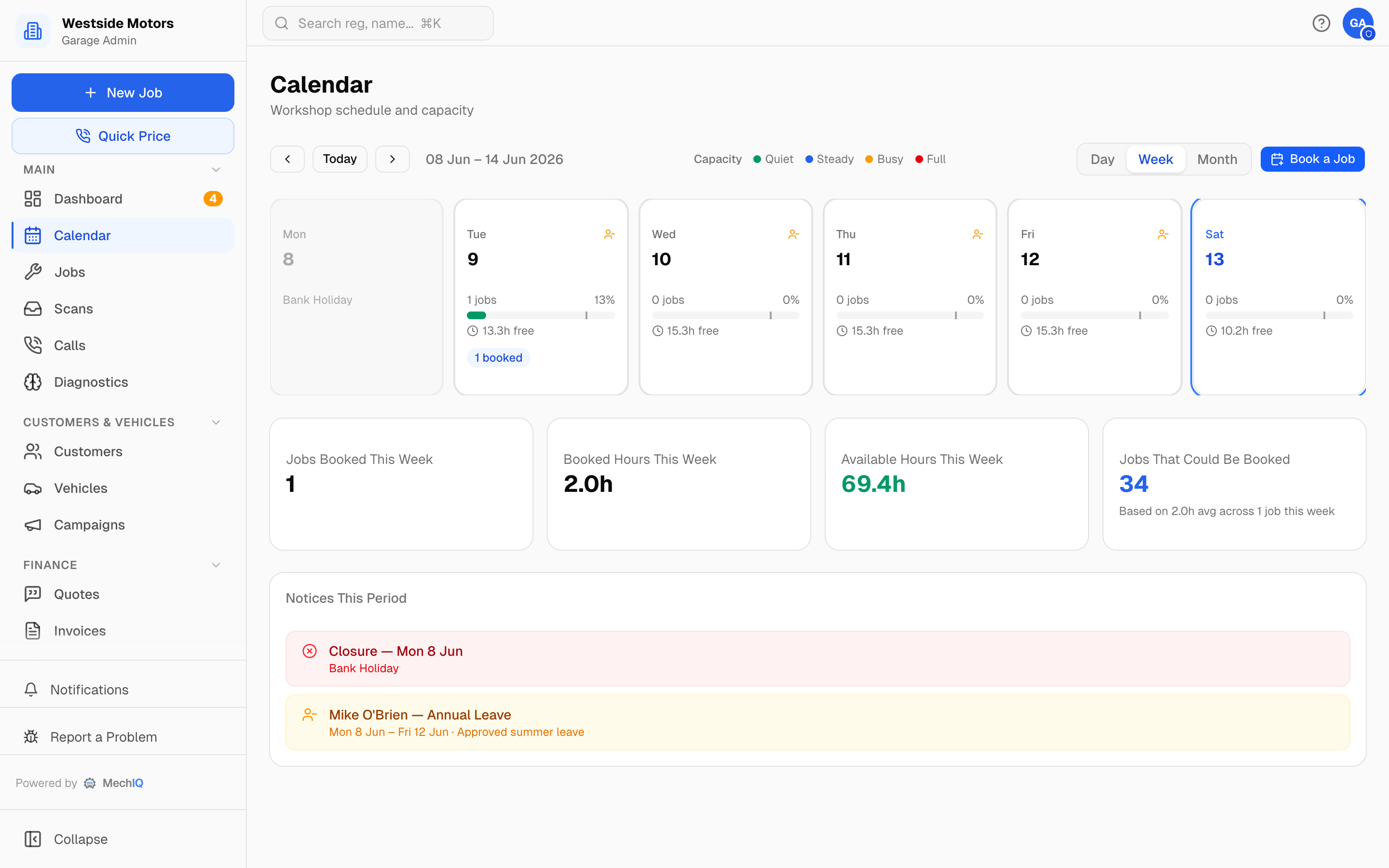Click the Quotes speech bubble icon
1389x868 pixels.
coord(33,594)
